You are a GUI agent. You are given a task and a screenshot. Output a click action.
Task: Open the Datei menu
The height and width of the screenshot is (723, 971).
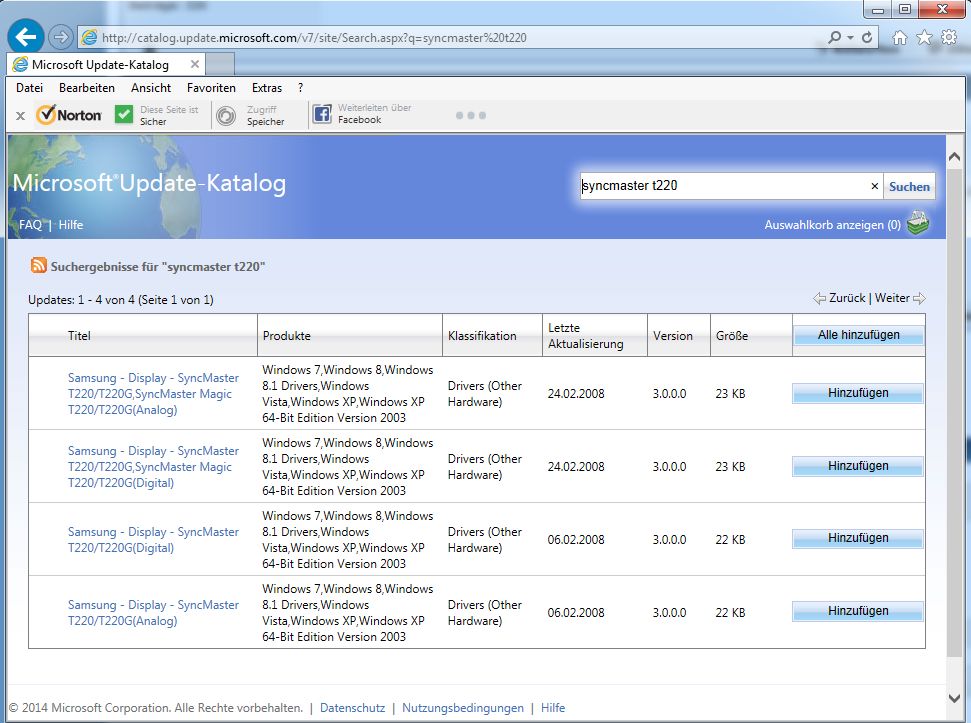[x=29, y=88]
